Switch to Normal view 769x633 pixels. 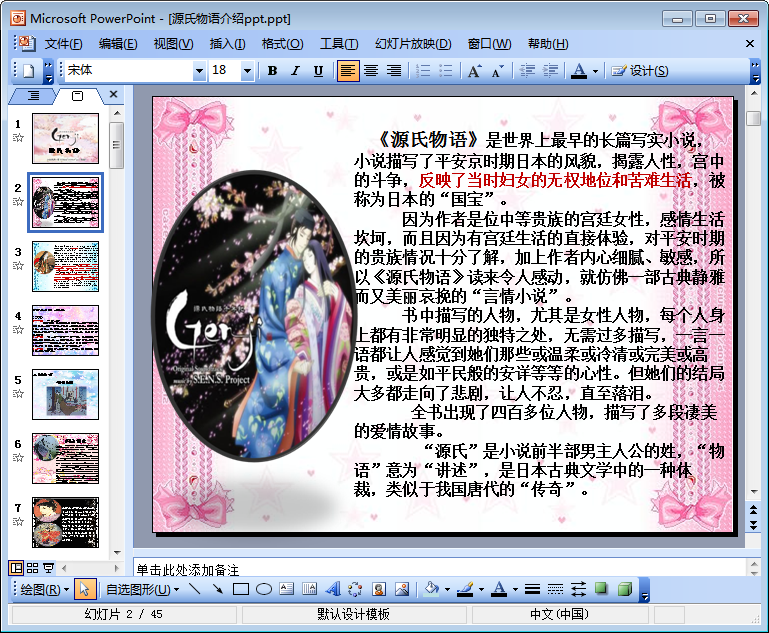click(x=16, y=568)
